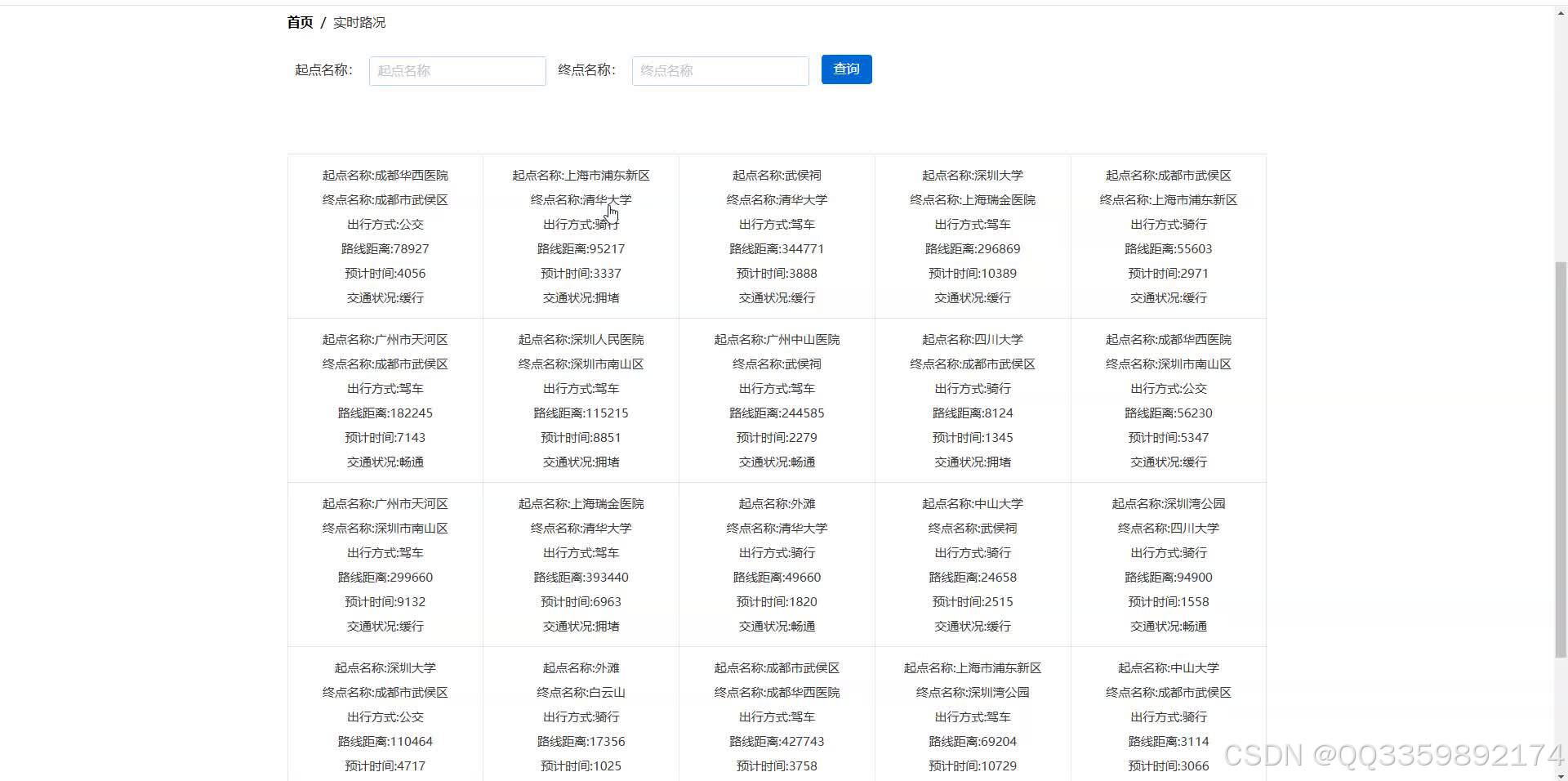This screenshot has height=781, width=1568.
Task: Select text 路线距离:8124
Action: pos(973,413)
